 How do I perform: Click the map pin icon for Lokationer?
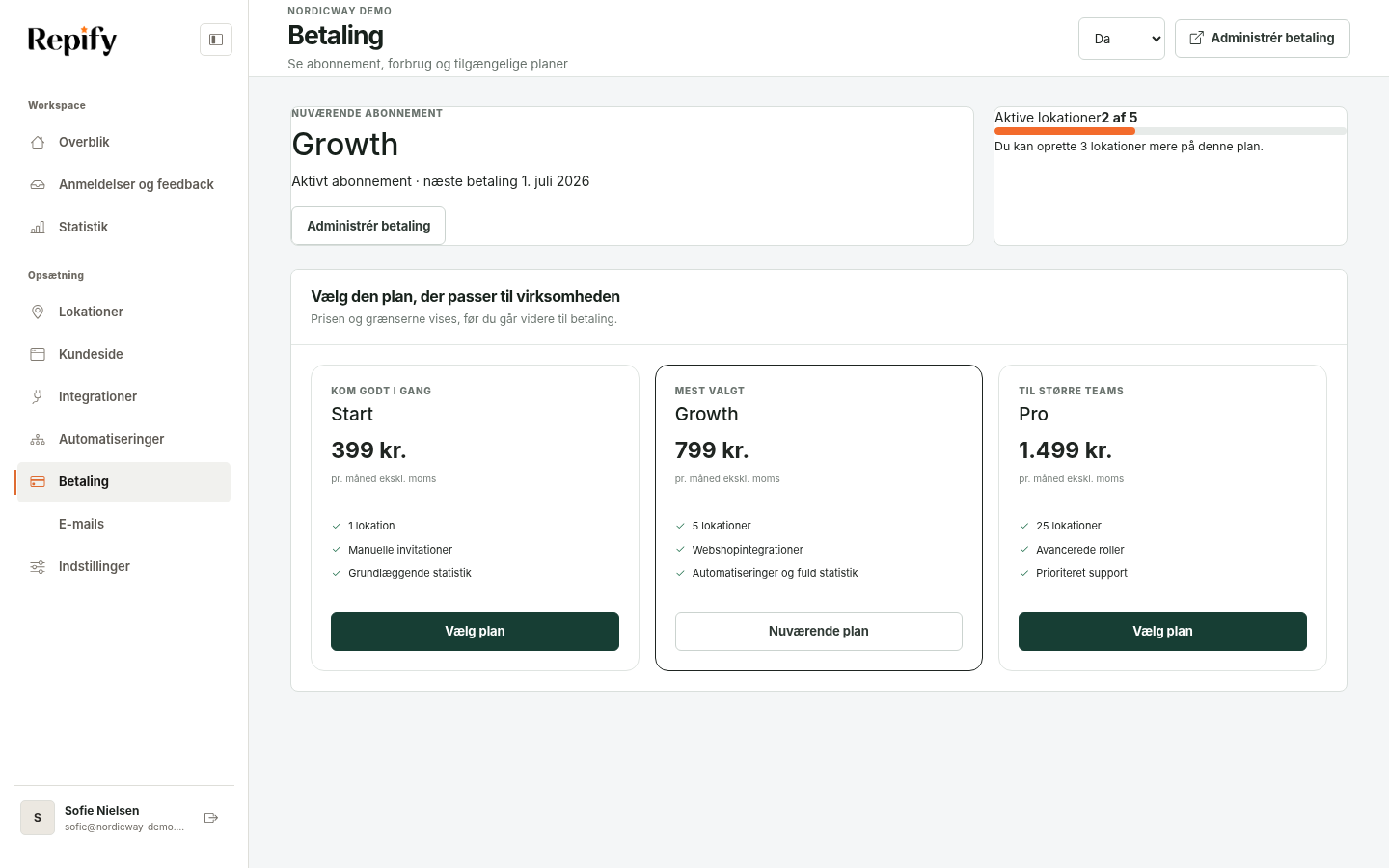38,312
